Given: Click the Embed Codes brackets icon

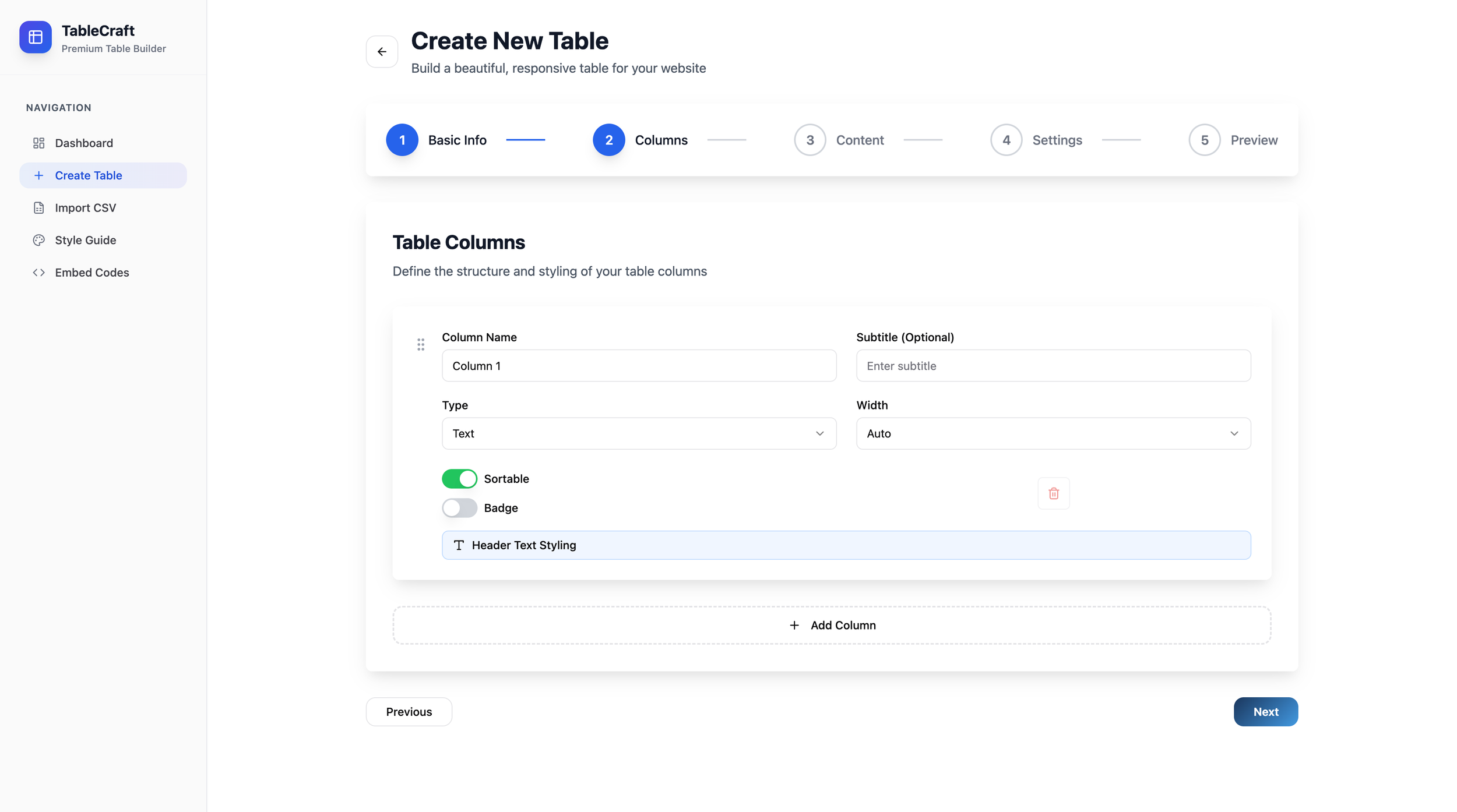Looking at the screenshot, I should point(38,272).
